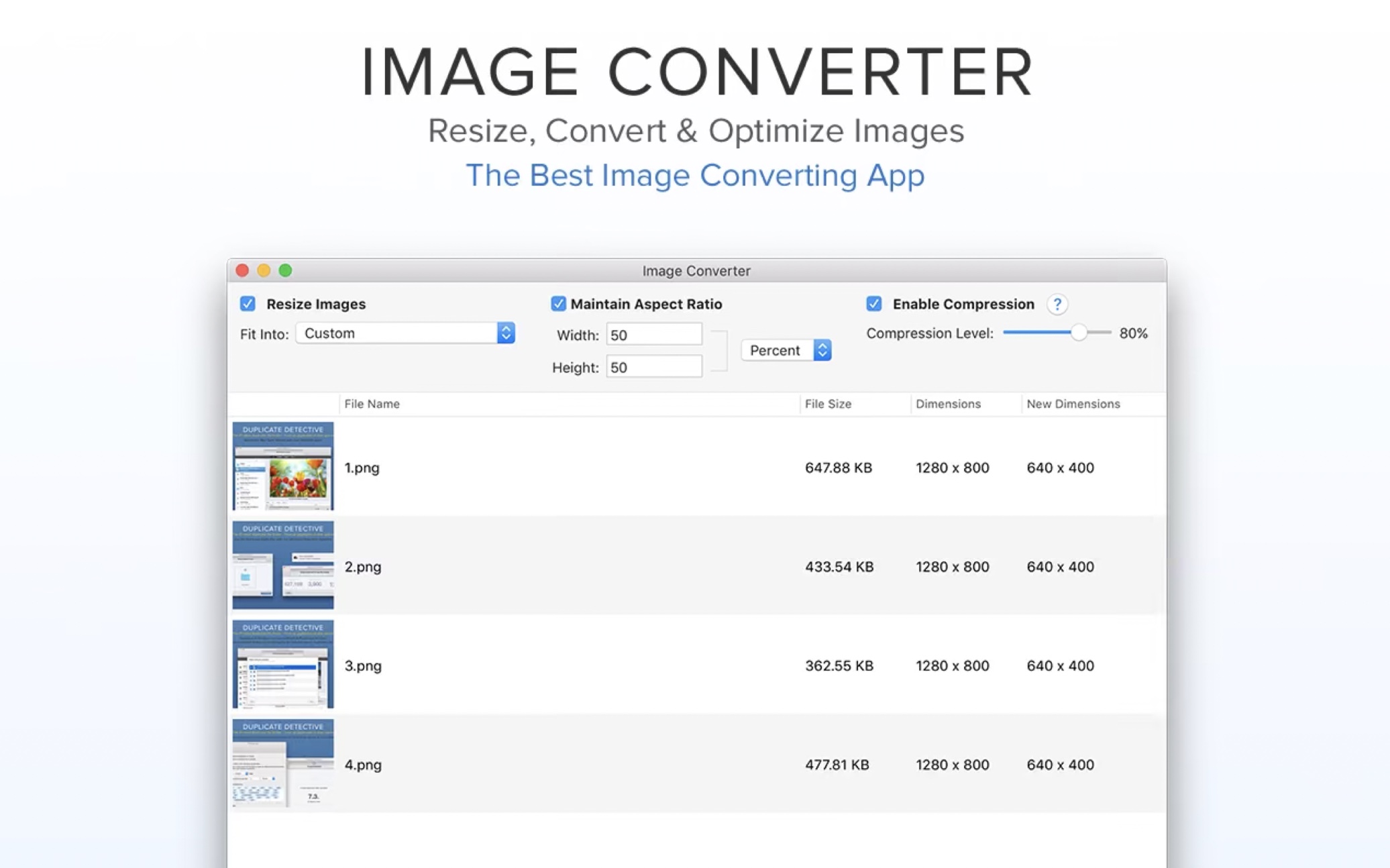Screen dimensions: 1390x868
Task: Click the green fullscreen window button
Action: (285, 270)
